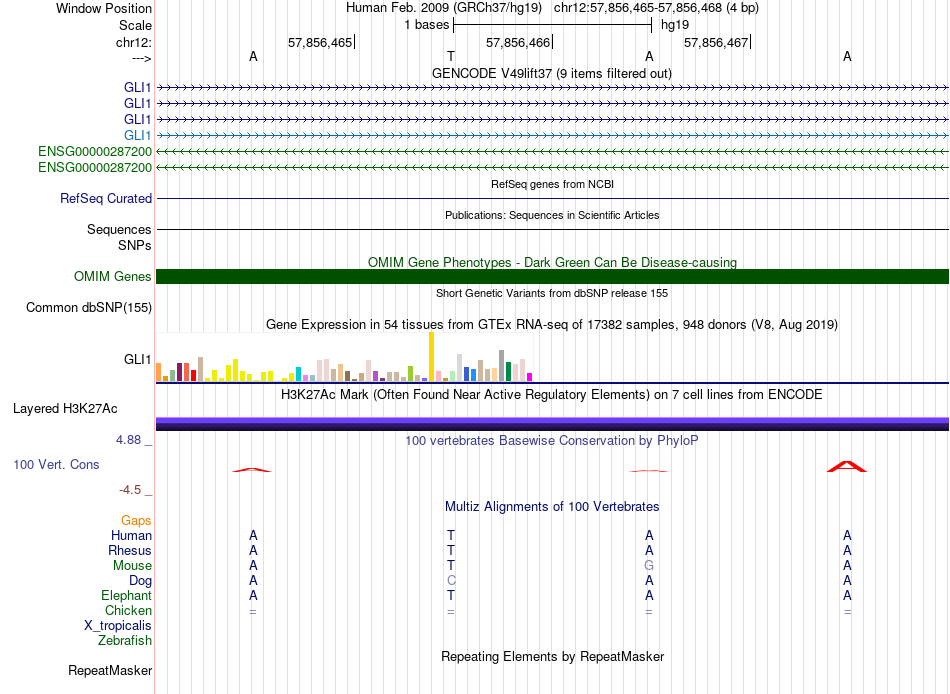Click the Chicken species label
This screenshot has height=694, width=950.
(128, 610)
